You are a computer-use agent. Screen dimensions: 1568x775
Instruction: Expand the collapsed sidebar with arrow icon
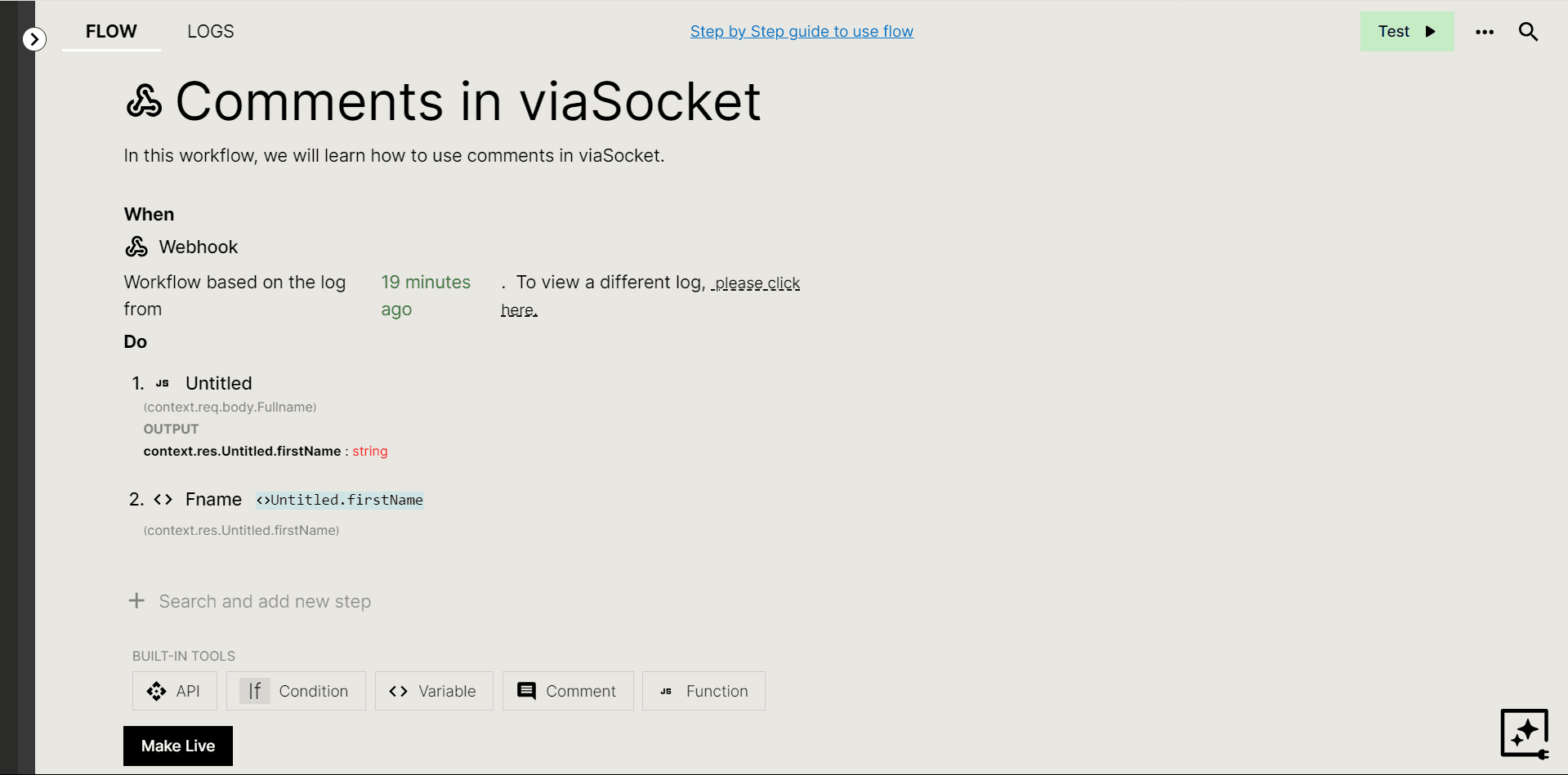[x=34, y=38]
